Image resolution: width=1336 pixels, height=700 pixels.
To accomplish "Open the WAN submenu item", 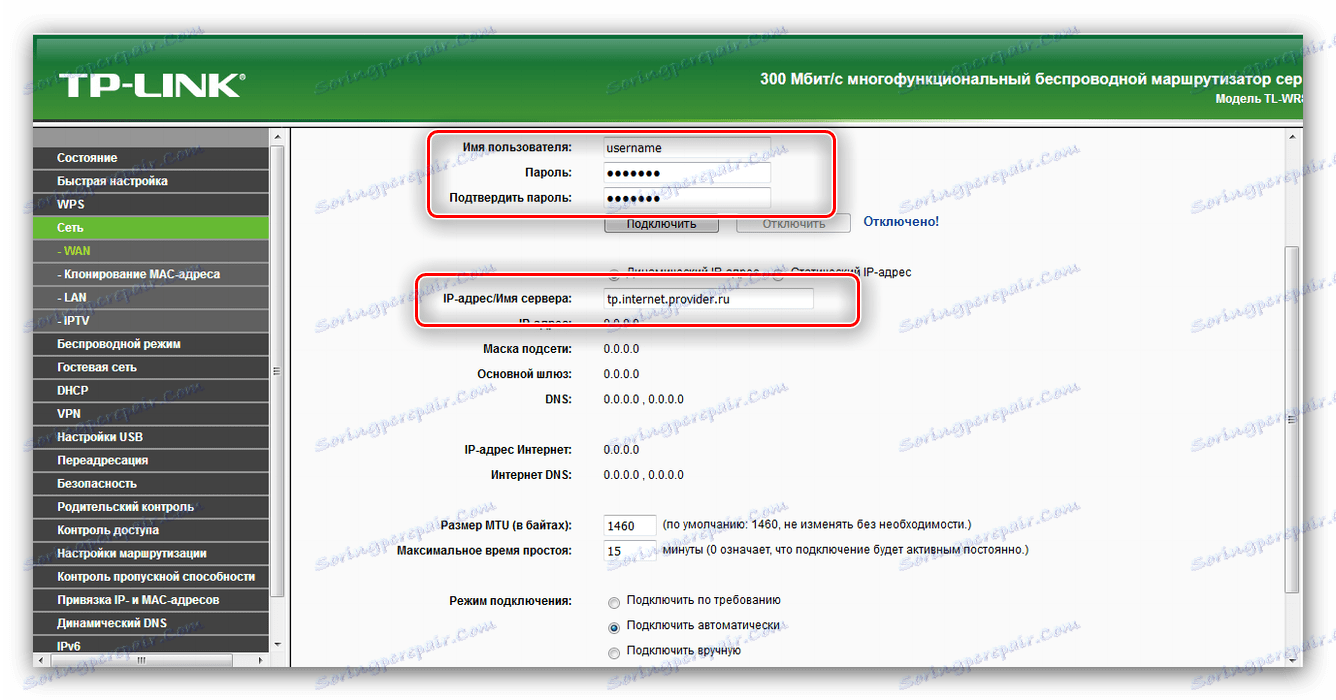I will click(x=151, y=251).
